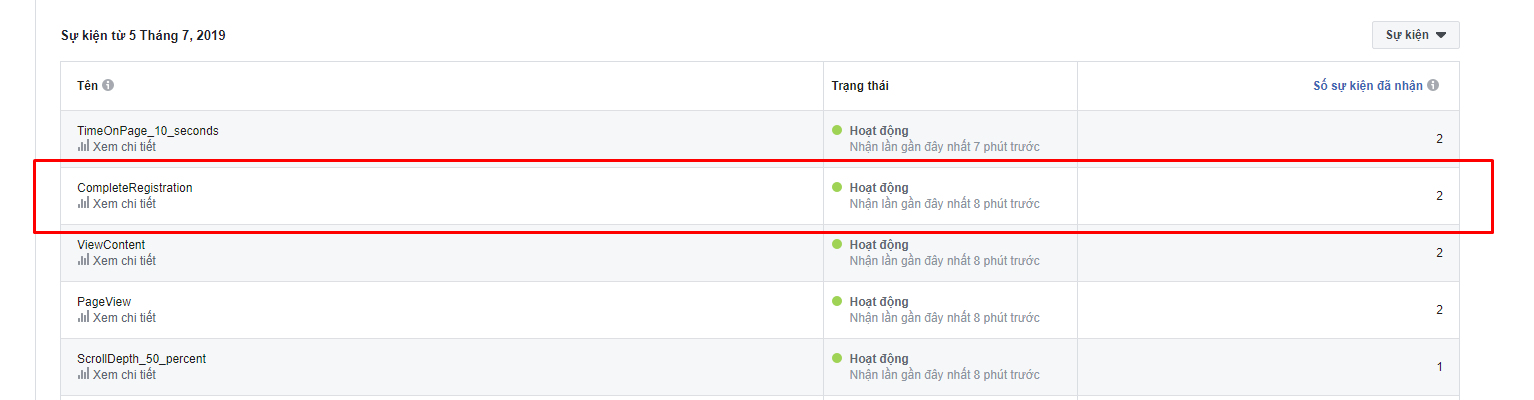The width and height of the screenshot is (1534, 400).
Task: Open Xem chi tiết under TimeOnPage_10_seconds
Action: coord(124,147)
